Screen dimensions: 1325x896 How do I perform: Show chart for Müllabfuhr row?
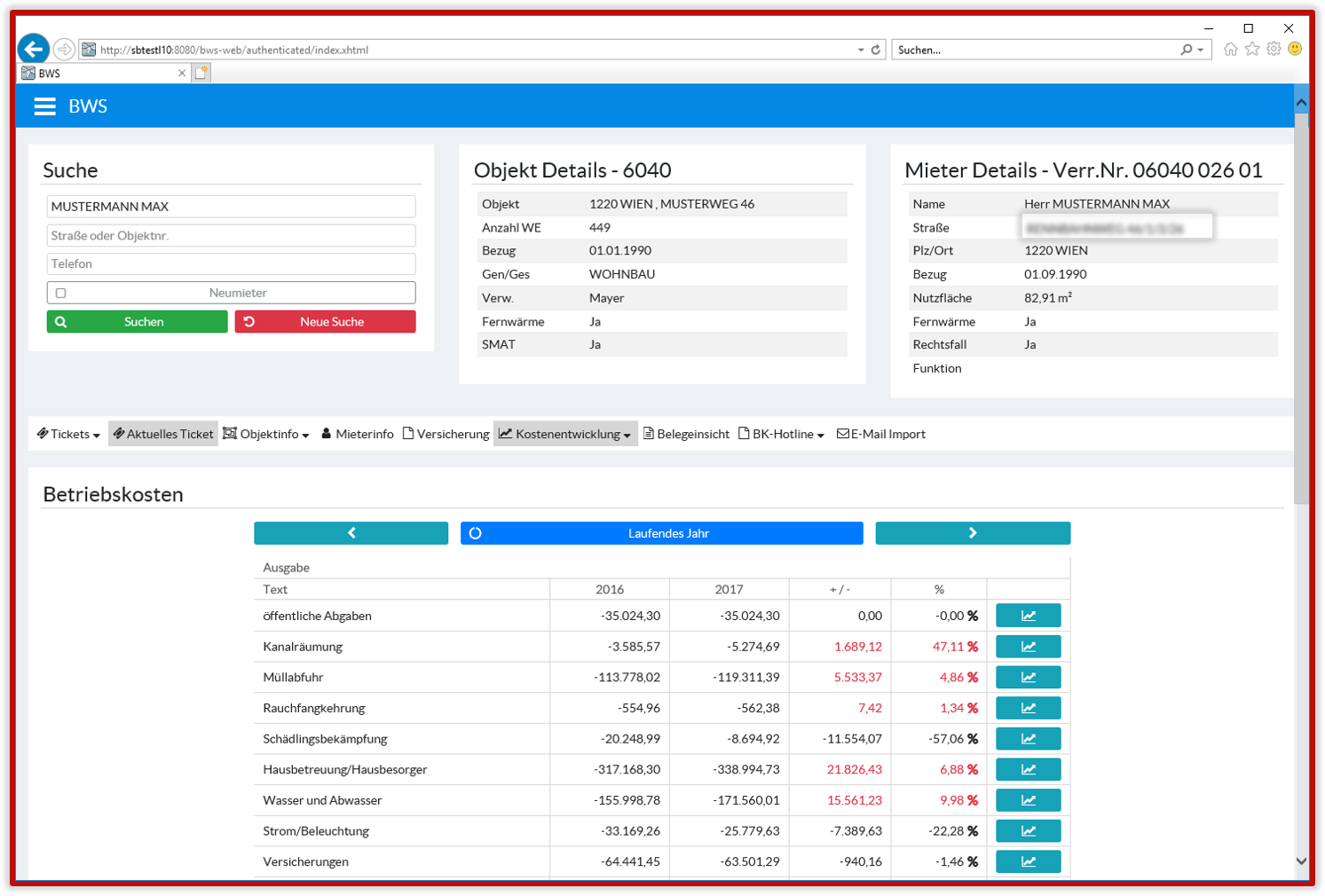coord(1028,677)
